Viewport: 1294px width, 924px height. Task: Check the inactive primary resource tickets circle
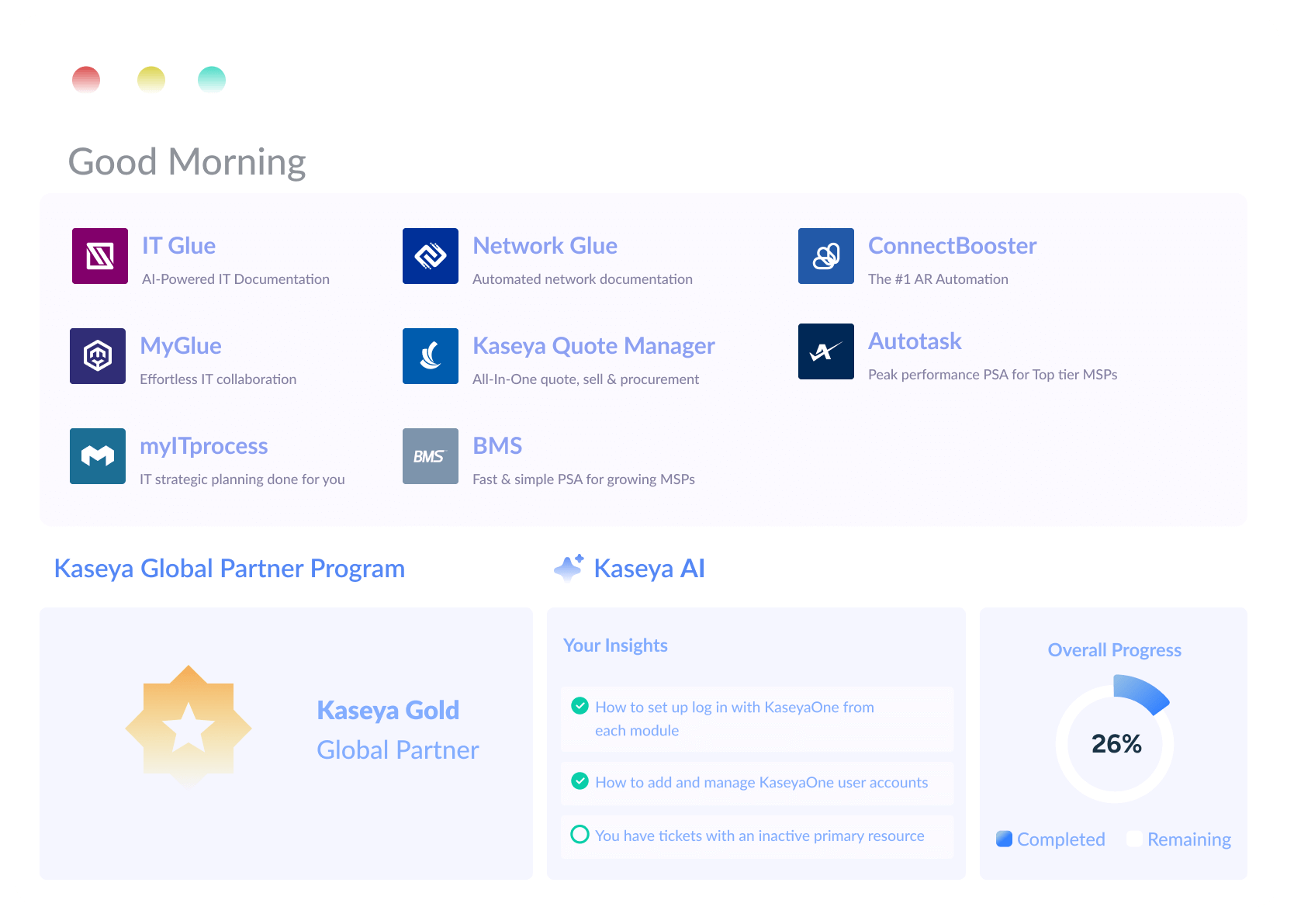point(580,834)
